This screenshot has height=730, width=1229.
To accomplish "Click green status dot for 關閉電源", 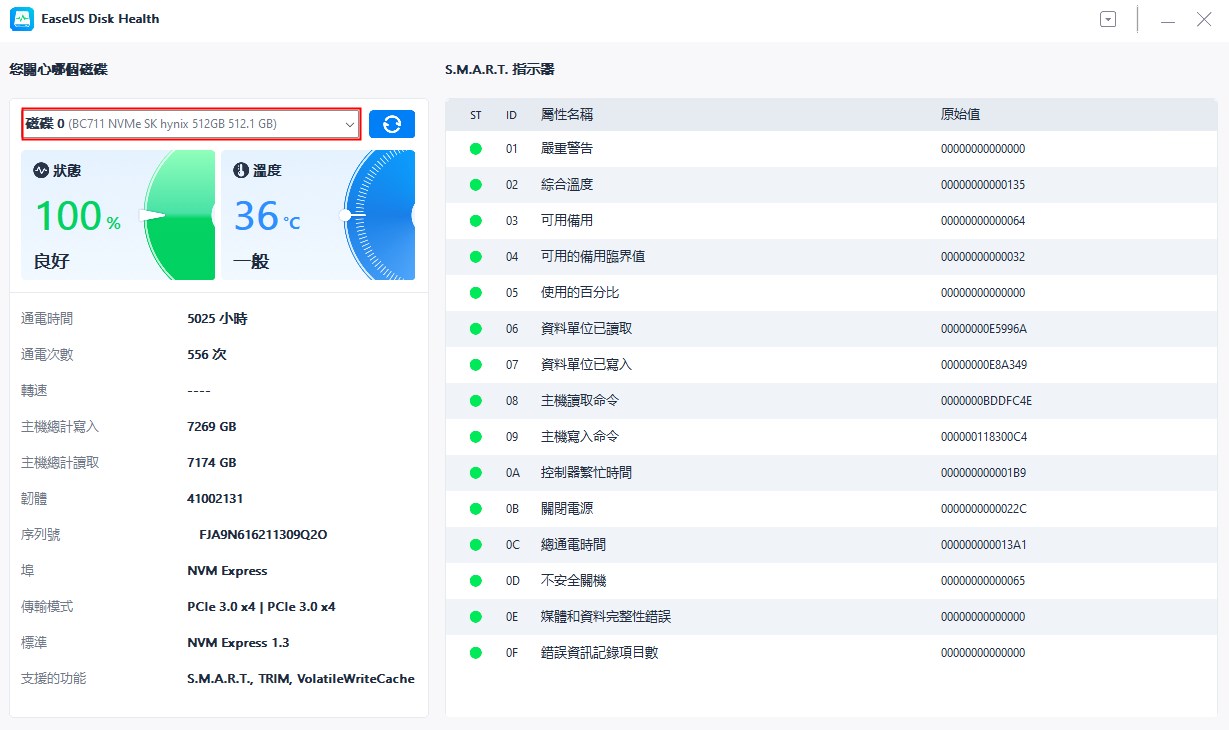I will [476, 509].
